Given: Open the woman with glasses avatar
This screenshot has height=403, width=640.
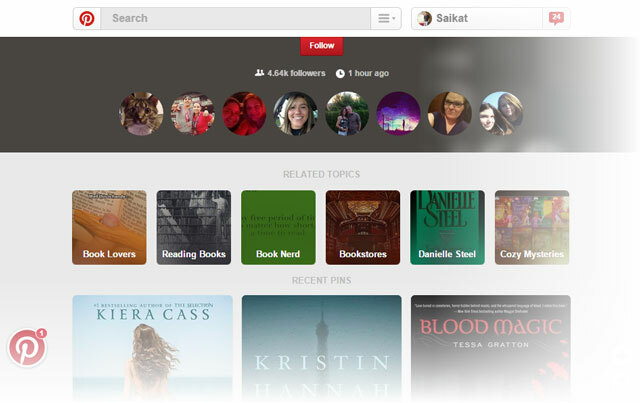Looking at the screenshot, I should 450,114.
